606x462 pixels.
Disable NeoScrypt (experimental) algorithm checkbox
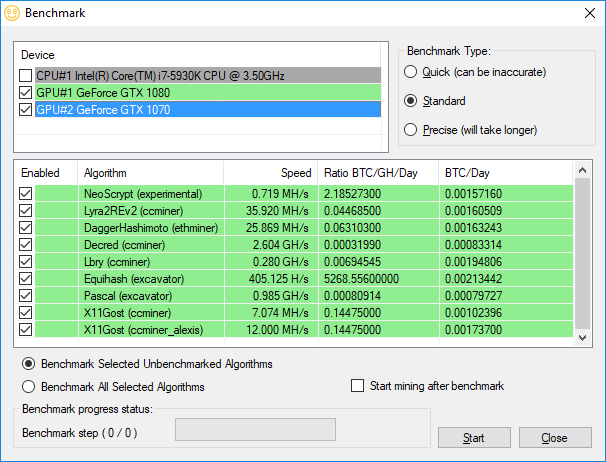tap(26, 193)
